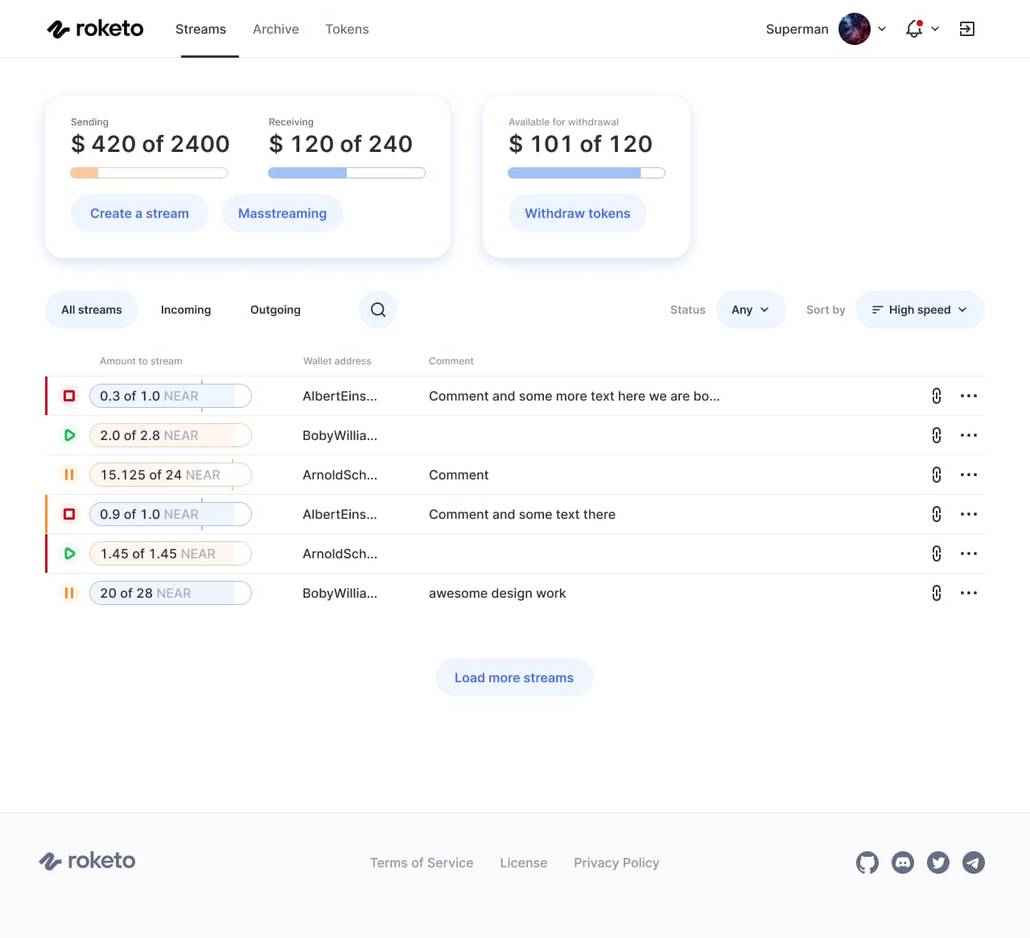This screenshot has width=1030, height=938.
Task: Select the Incoming streams filter
Action: [x=185, y=309]
